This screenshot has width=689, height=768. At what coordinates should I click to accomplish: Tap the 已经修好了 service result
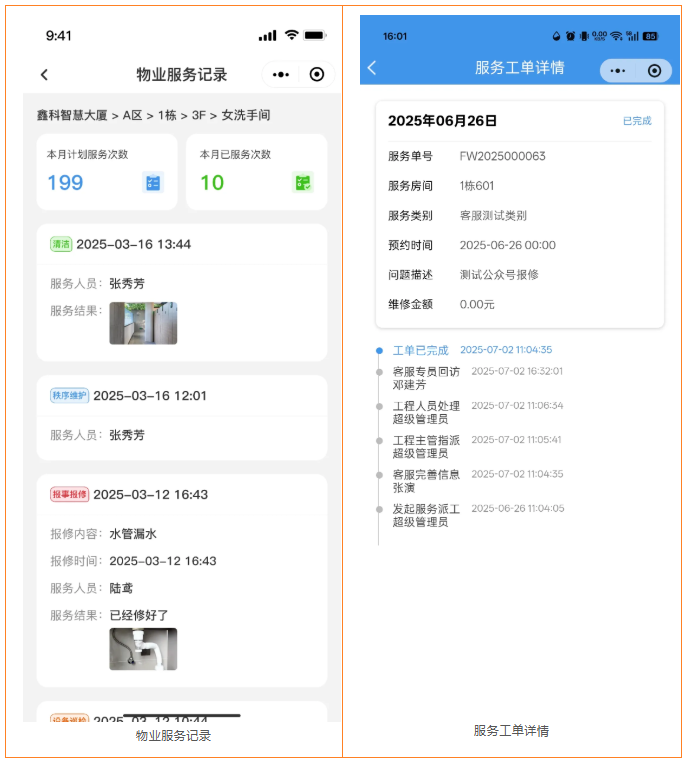pyautogui.click(x=139, y=615)
